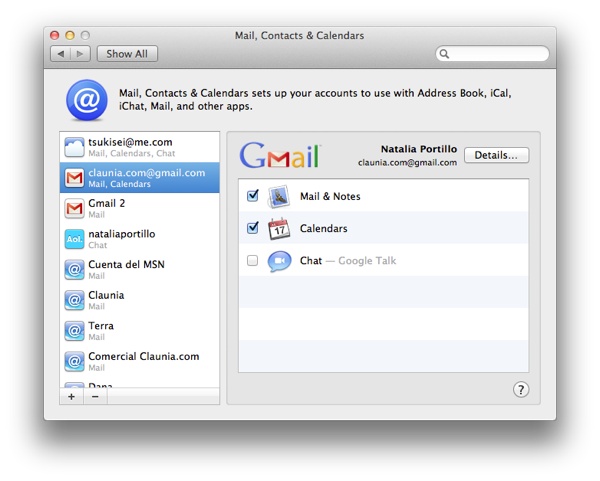The height and width of the screenshot is (481, 600).
Task: Uncheck the Mail & Notes checkbox
Action: (x=253, y=196)
